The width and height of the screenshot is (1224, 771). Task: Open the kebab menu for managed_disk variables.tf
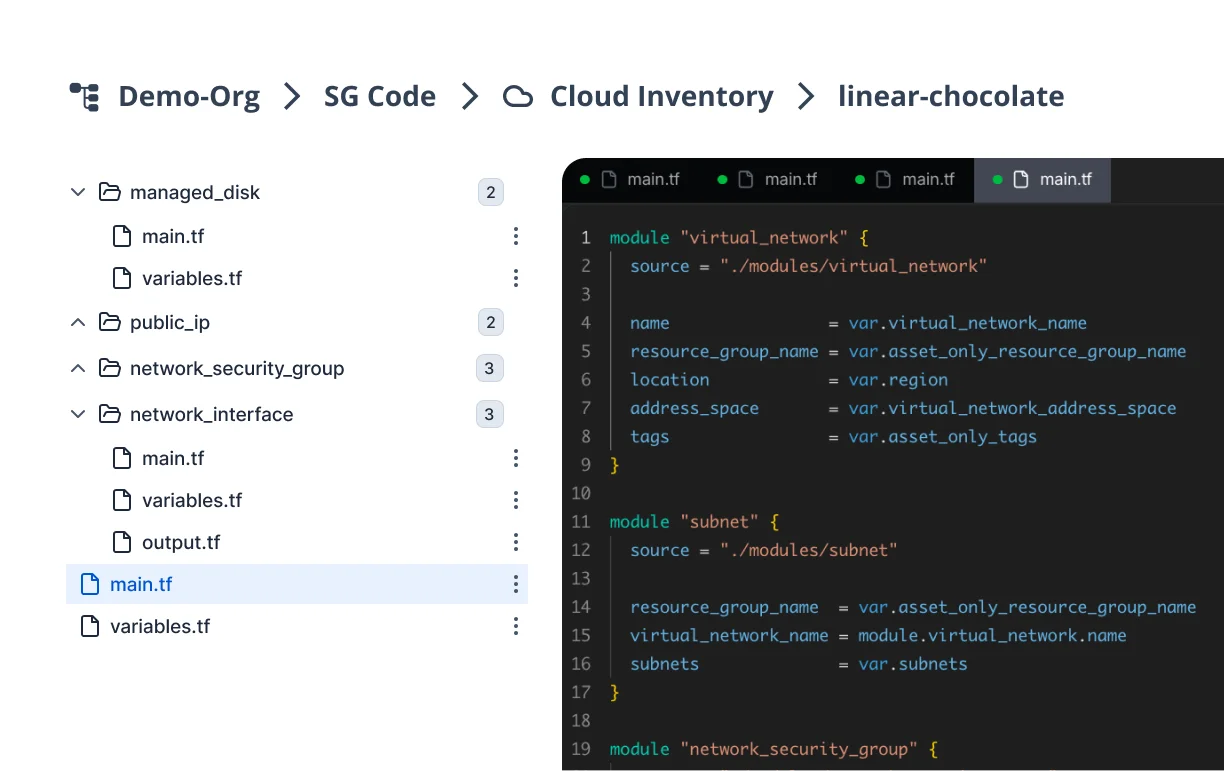516,278
